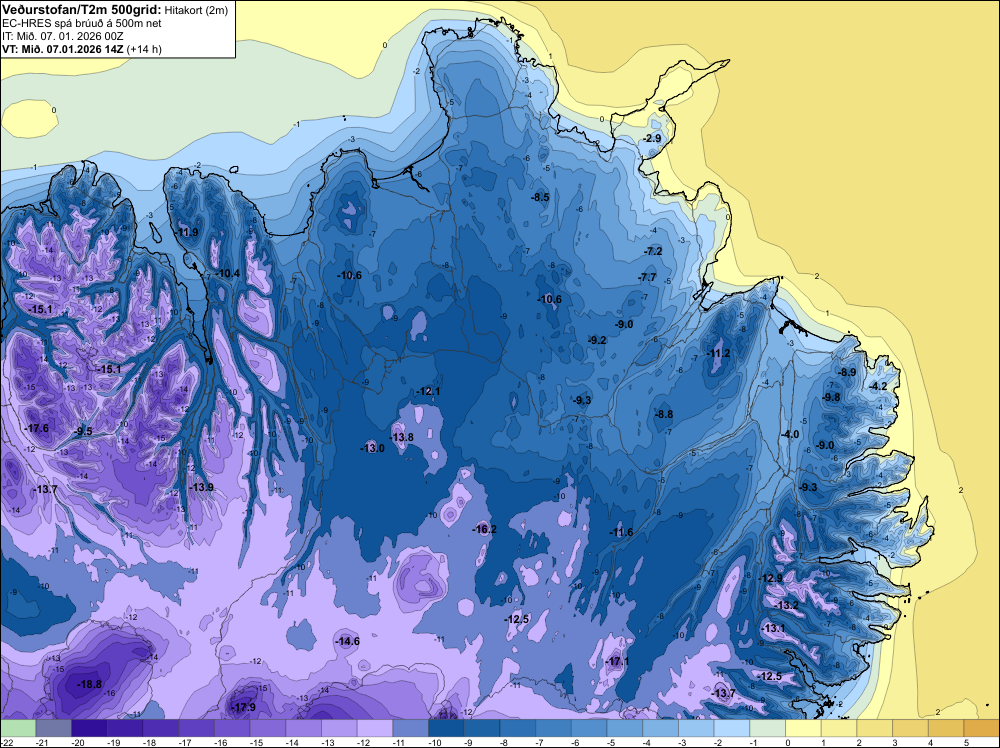Viewport: 1000px width, 748px height.
Task: Select the legend swatch labeled 4
Action: pos(946,728)
